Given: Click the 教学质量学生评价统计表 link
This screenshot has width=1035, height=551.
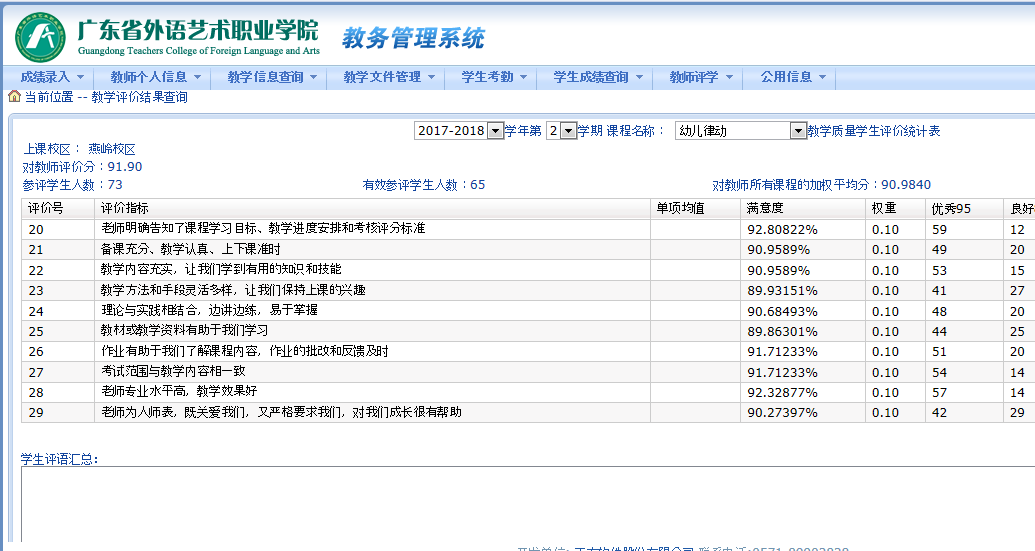Looking at the screenshot, I should (x=873, y=131).
